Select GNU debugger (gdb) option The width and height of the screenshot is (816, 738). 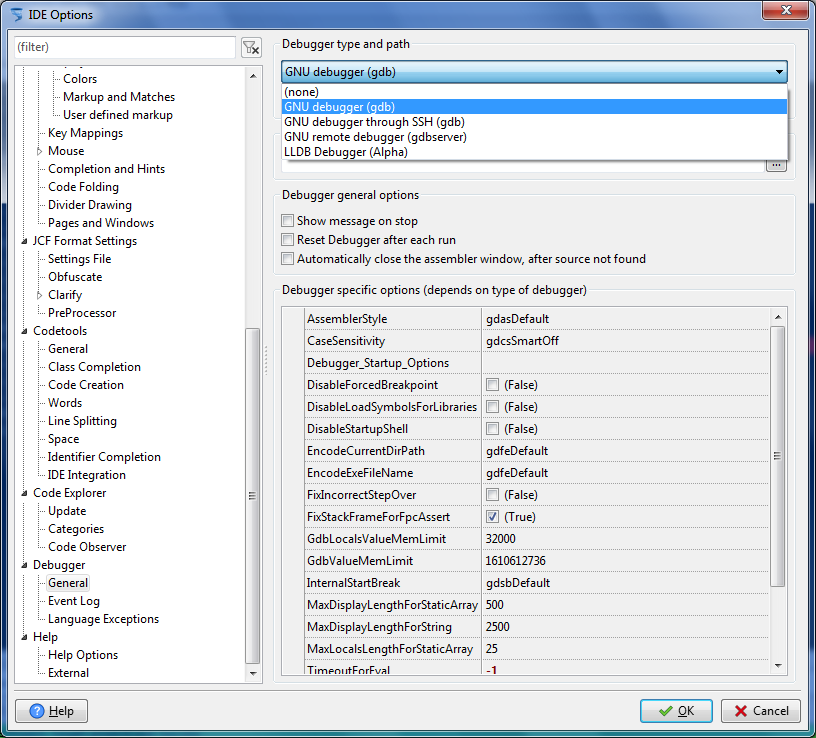(534, 107)
